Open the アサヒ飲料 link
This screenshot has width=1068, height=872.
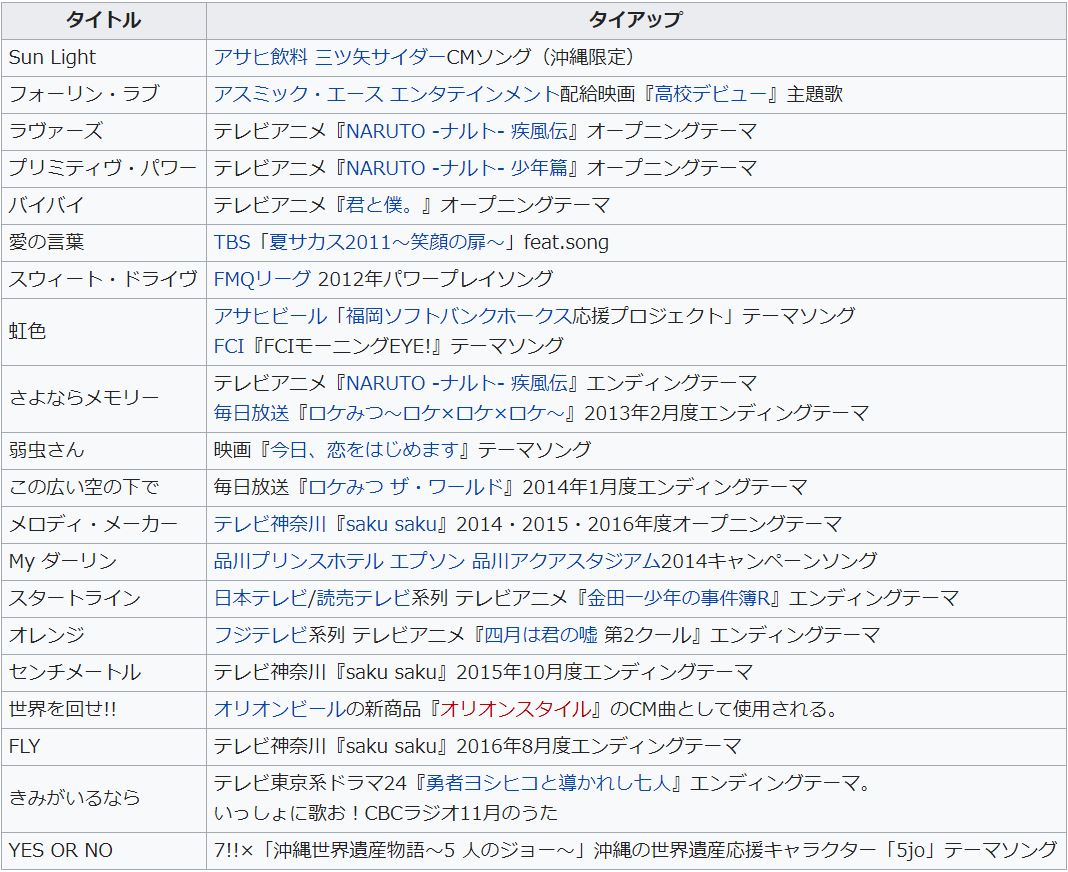click(261, 57)
